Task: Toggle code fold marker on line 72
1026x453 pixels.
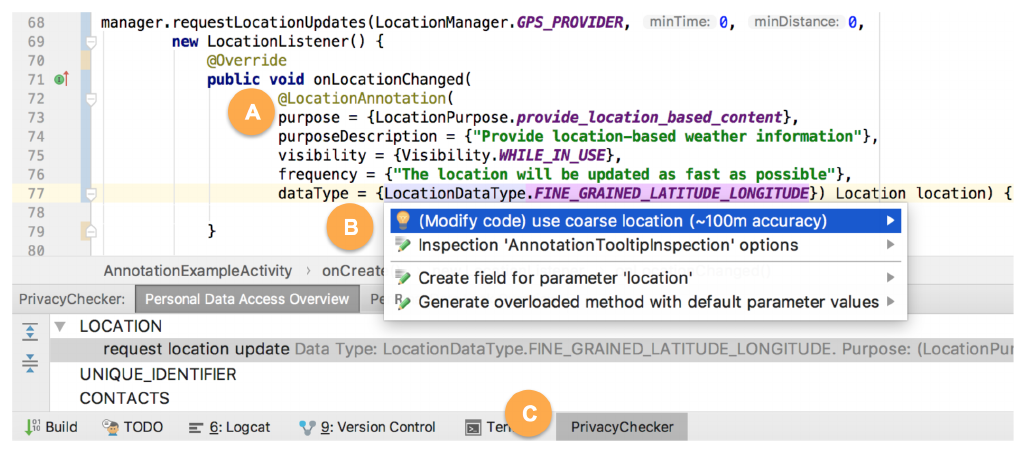Action: click(92, 99)
